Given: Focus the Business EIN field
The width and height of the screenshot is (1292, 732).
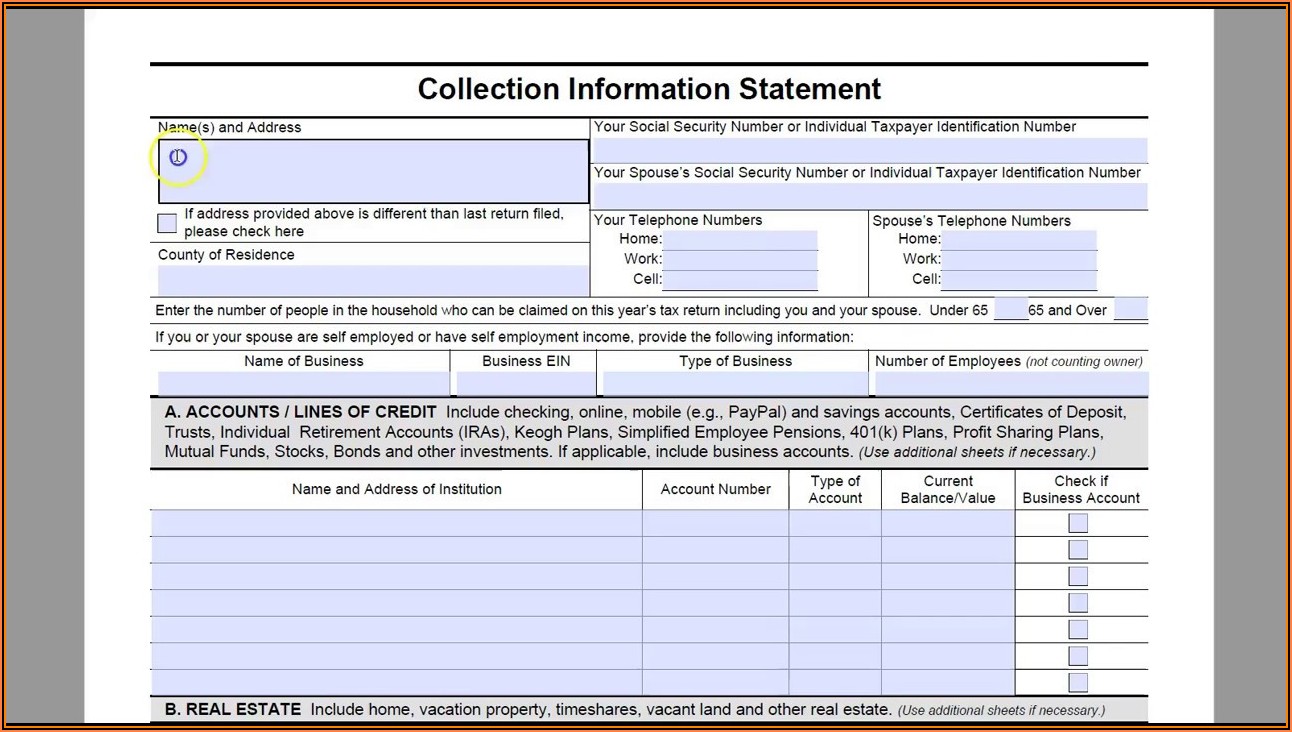Looking at the screenshot, I should (x=526, y=384).
